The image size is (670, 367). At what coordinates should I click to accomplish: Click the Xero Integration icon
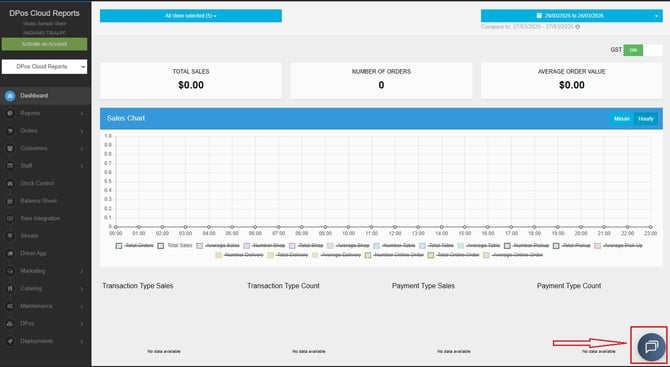[10, 218]
